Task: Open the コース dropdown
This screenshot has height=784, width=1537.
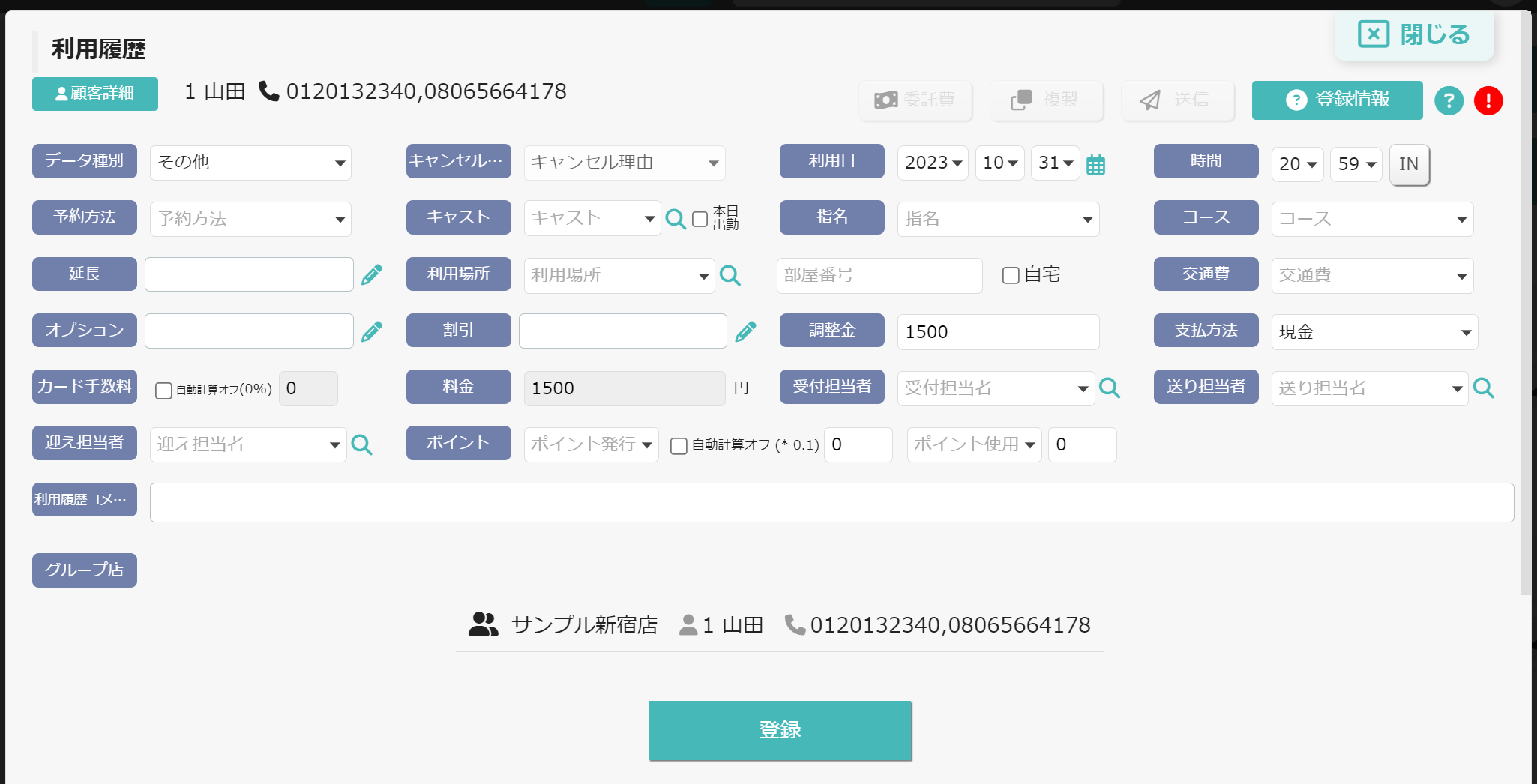Action: 1372,219
